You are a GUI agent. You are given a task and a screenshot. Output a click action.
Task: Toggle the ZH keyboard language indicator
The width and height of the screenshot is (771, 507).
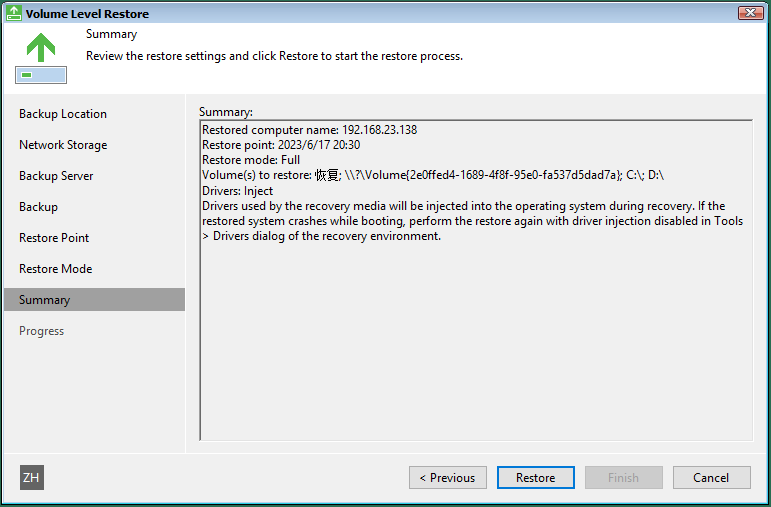tap(32, 477)
